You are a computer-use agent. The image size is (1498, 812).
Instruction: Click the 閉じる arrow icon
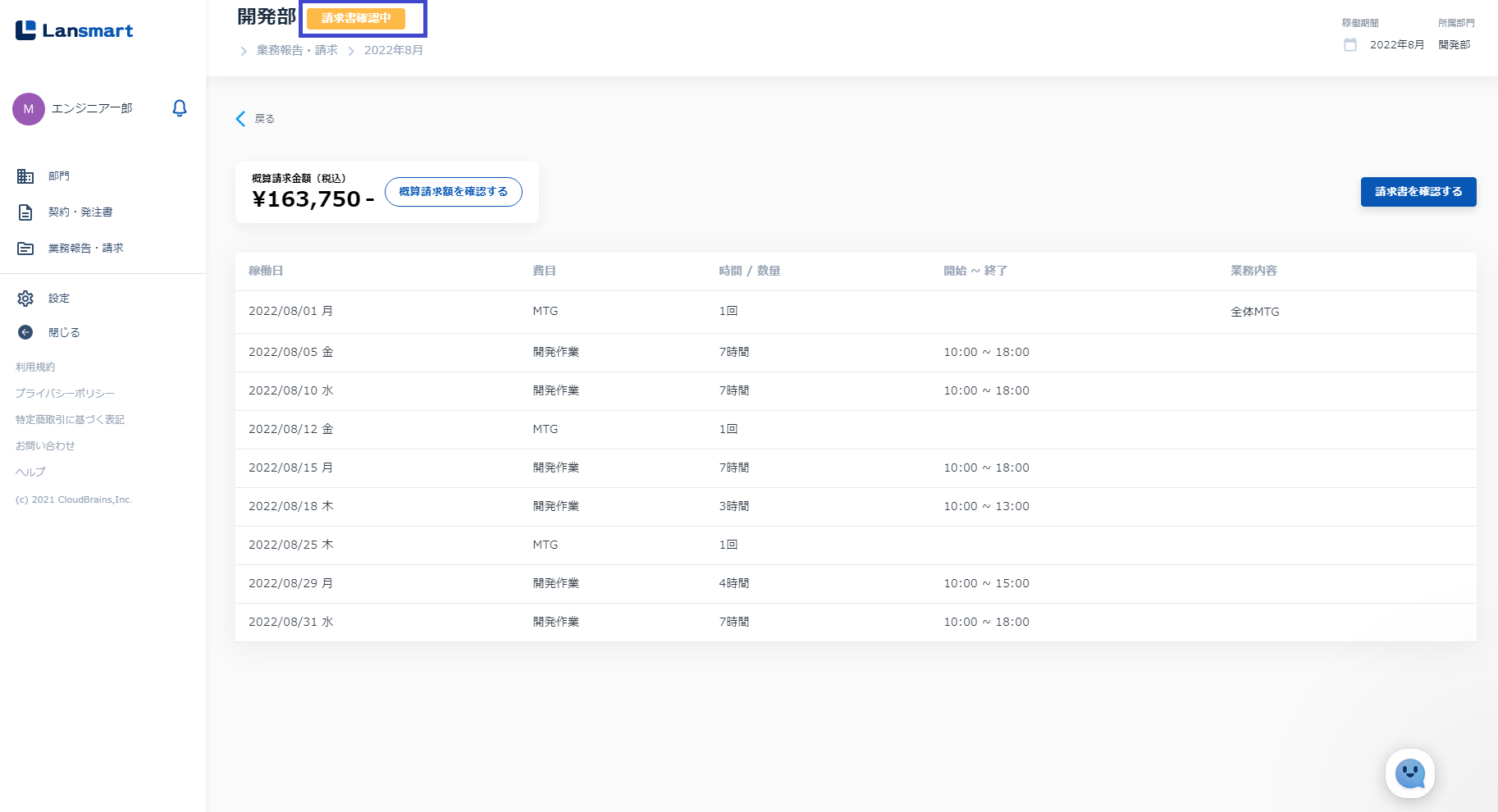point(25,332)
